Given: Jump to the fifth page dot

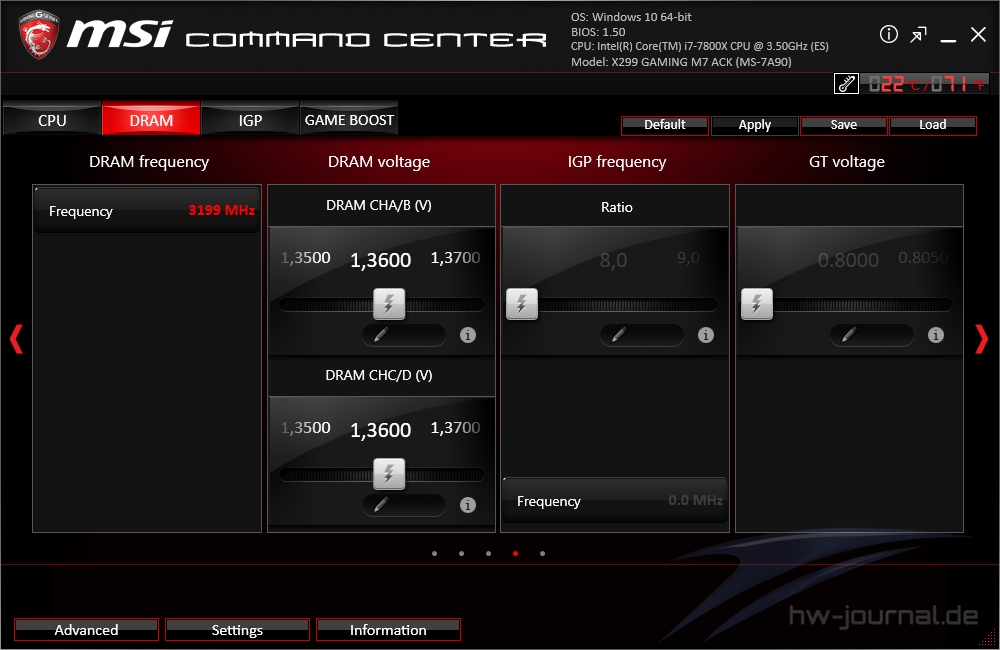Looking at the screenshot, I should point(542,554).
